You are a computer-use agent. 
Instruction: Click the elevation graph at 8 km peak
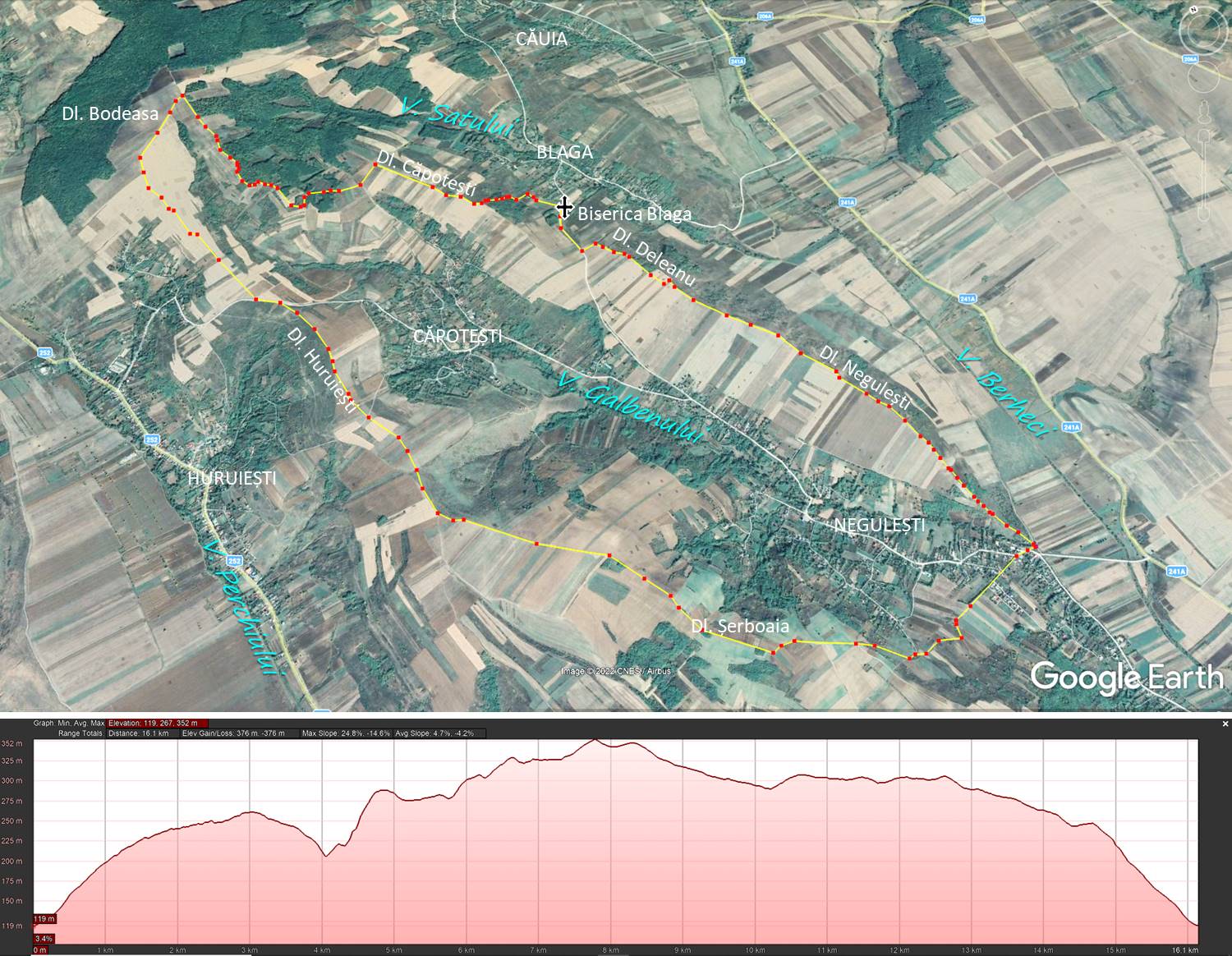click(598, 742)
